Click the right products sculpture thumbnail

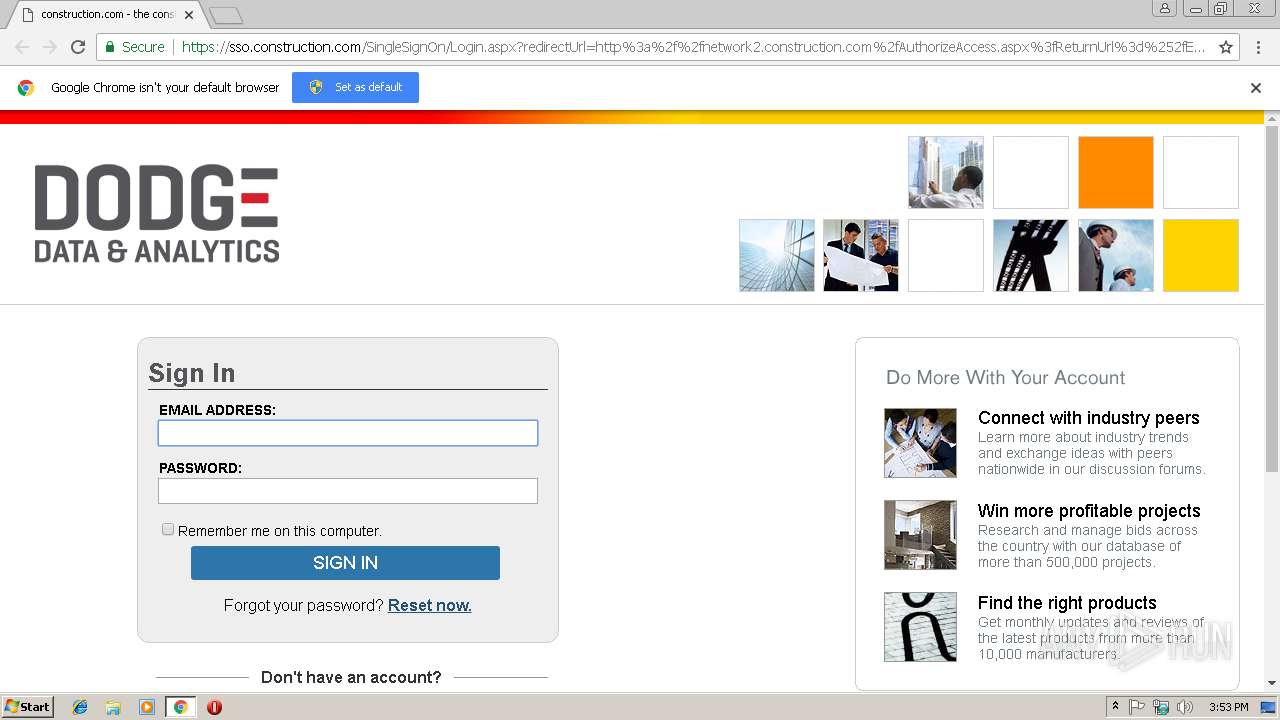920,627
